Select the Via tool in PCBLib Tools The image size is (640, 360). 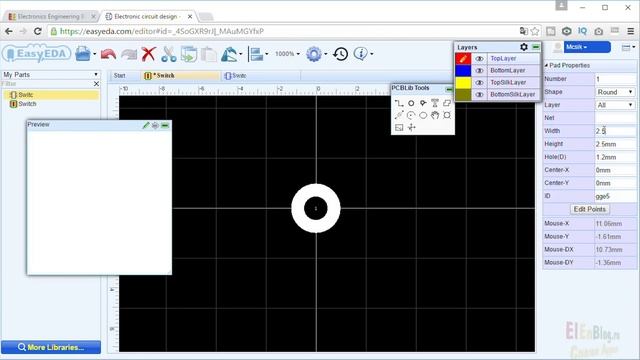click(x=423, y=103)
